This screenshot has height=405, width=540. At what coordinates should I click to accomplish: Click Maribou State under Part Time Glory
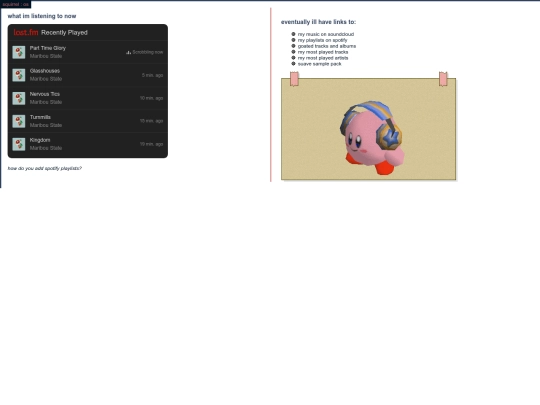pos(46,56)
